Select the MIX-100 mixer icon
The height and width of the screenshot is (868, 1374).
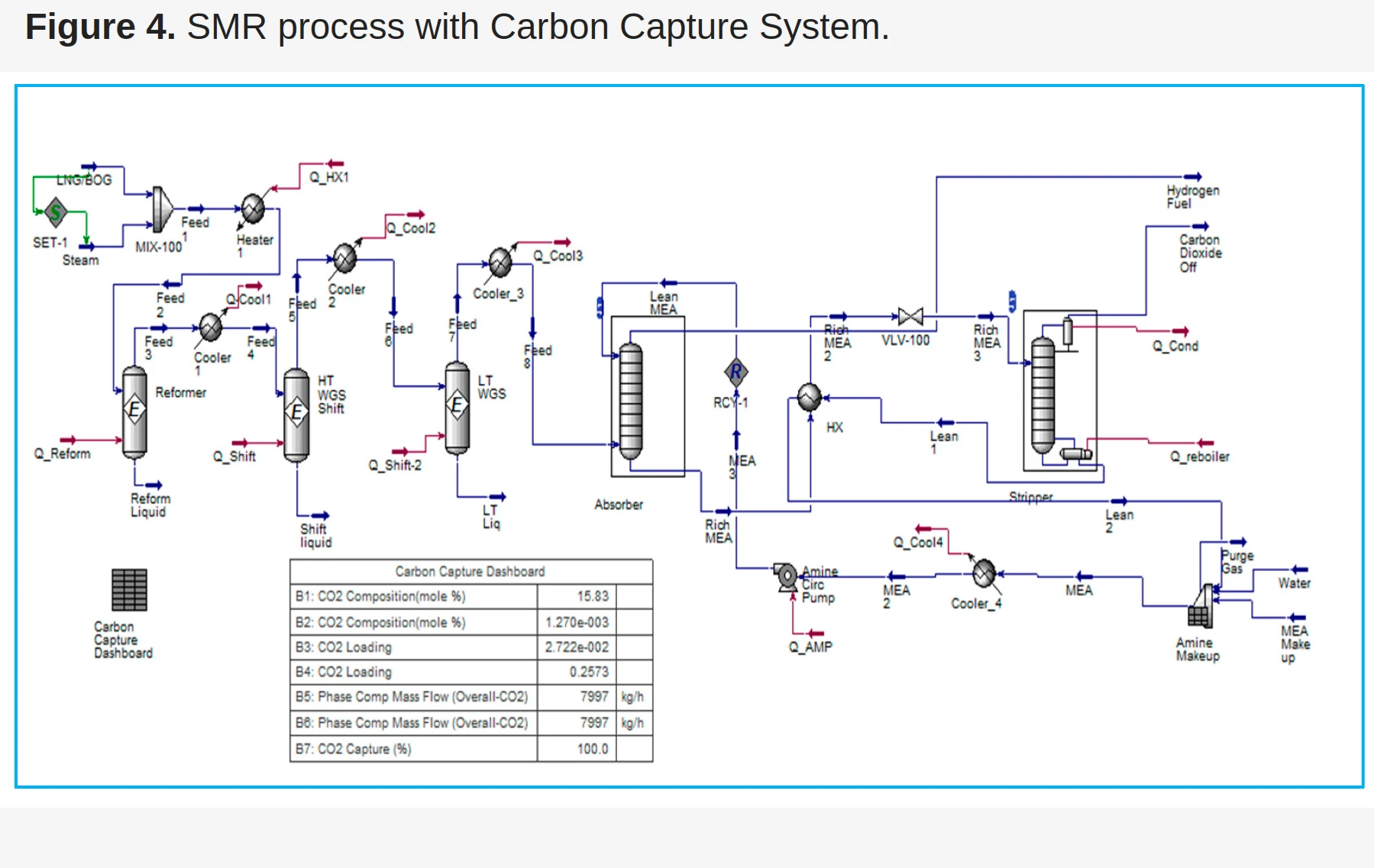[x=161, y=210]
